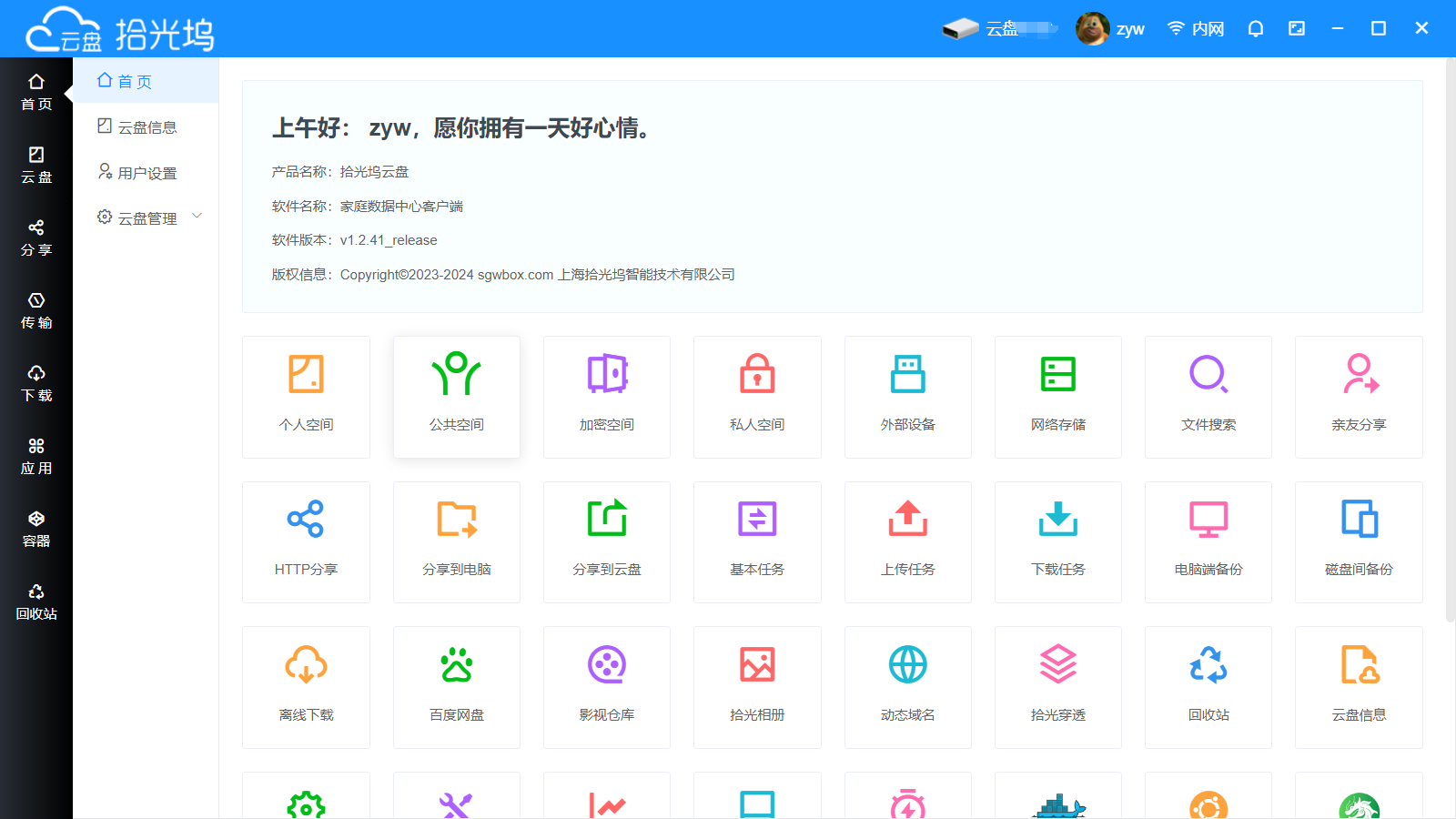
Task: Open the 文件搜索 file search tile
Action: point(1208,397)
